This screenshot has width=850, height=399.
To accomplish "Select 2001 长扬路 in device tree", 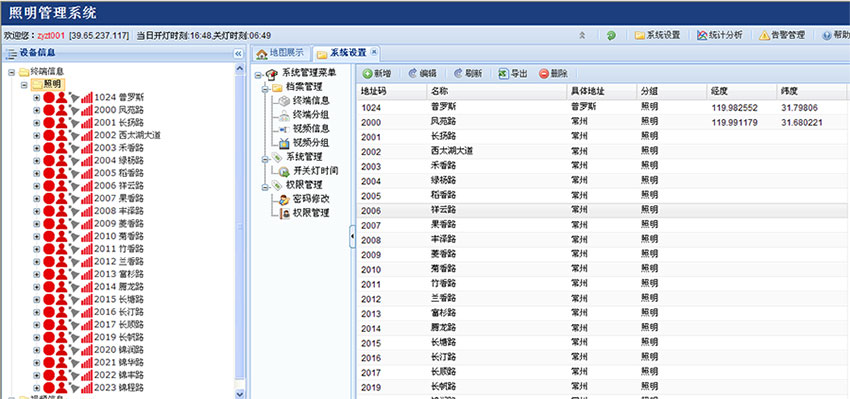I will click(119, 123).
